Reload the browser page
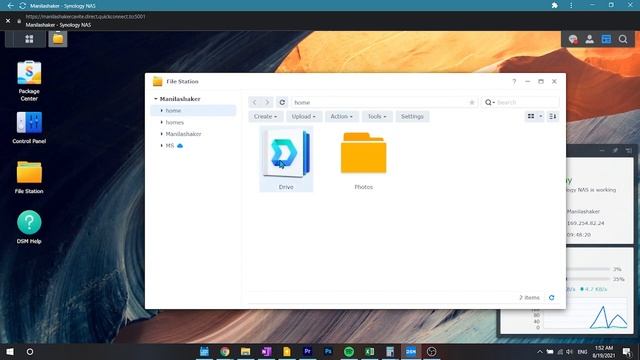This screenshot has width=640, height=360. pyautogui.click(x=22, y=6)
